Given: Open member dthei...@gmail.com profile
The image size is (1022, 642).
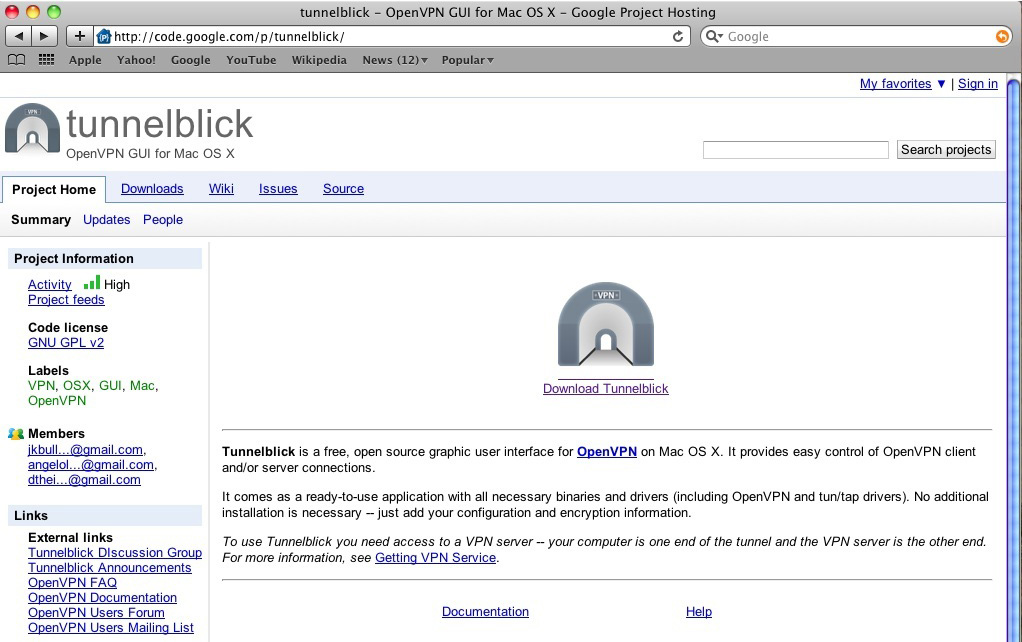Looking at the screenshot, I should pos(84,480).
